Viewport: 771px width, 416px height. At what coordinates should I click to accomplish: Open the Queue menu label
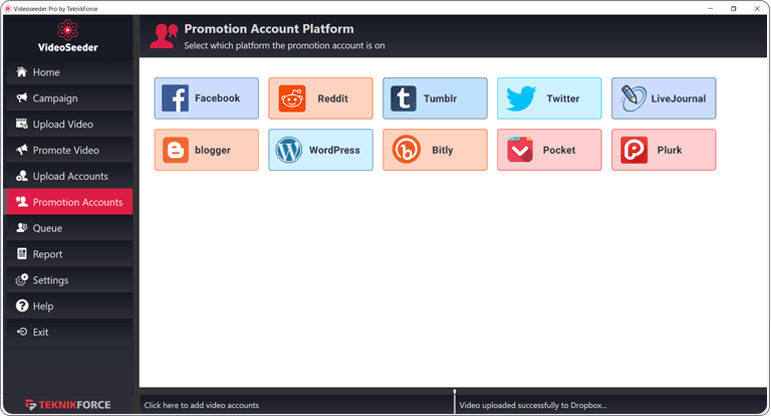point(47,228)
